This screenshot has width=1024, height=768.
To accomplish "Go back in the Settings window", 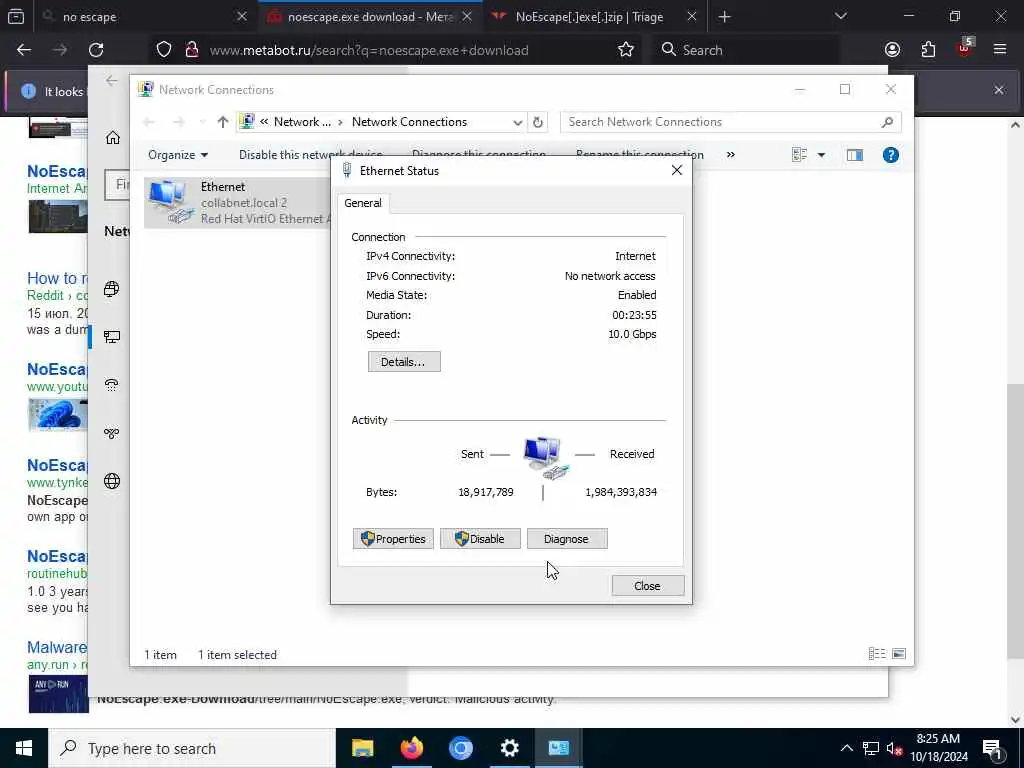I will [x=112, y=81].
